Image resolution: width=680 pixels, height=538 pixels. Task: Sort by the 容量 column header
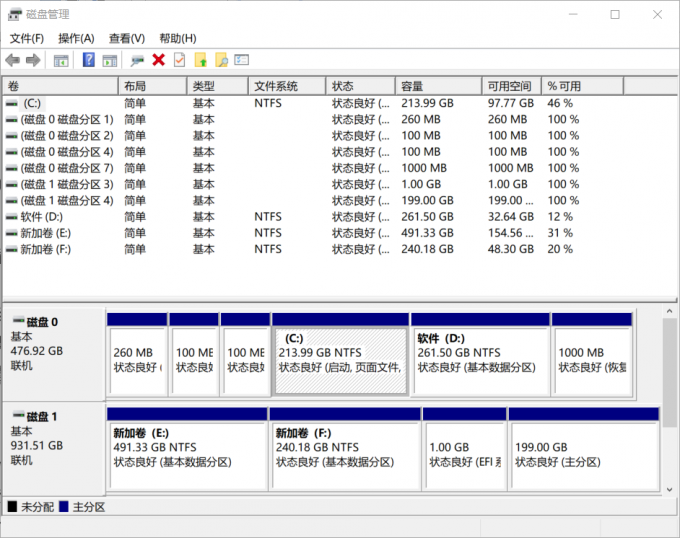point(439,86)
